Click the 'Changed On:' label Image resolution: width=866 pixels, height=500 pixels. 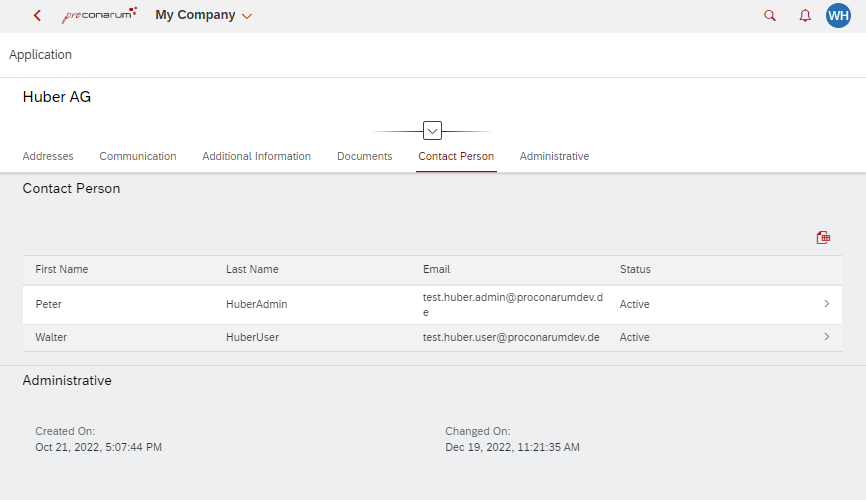coord(478,431)
